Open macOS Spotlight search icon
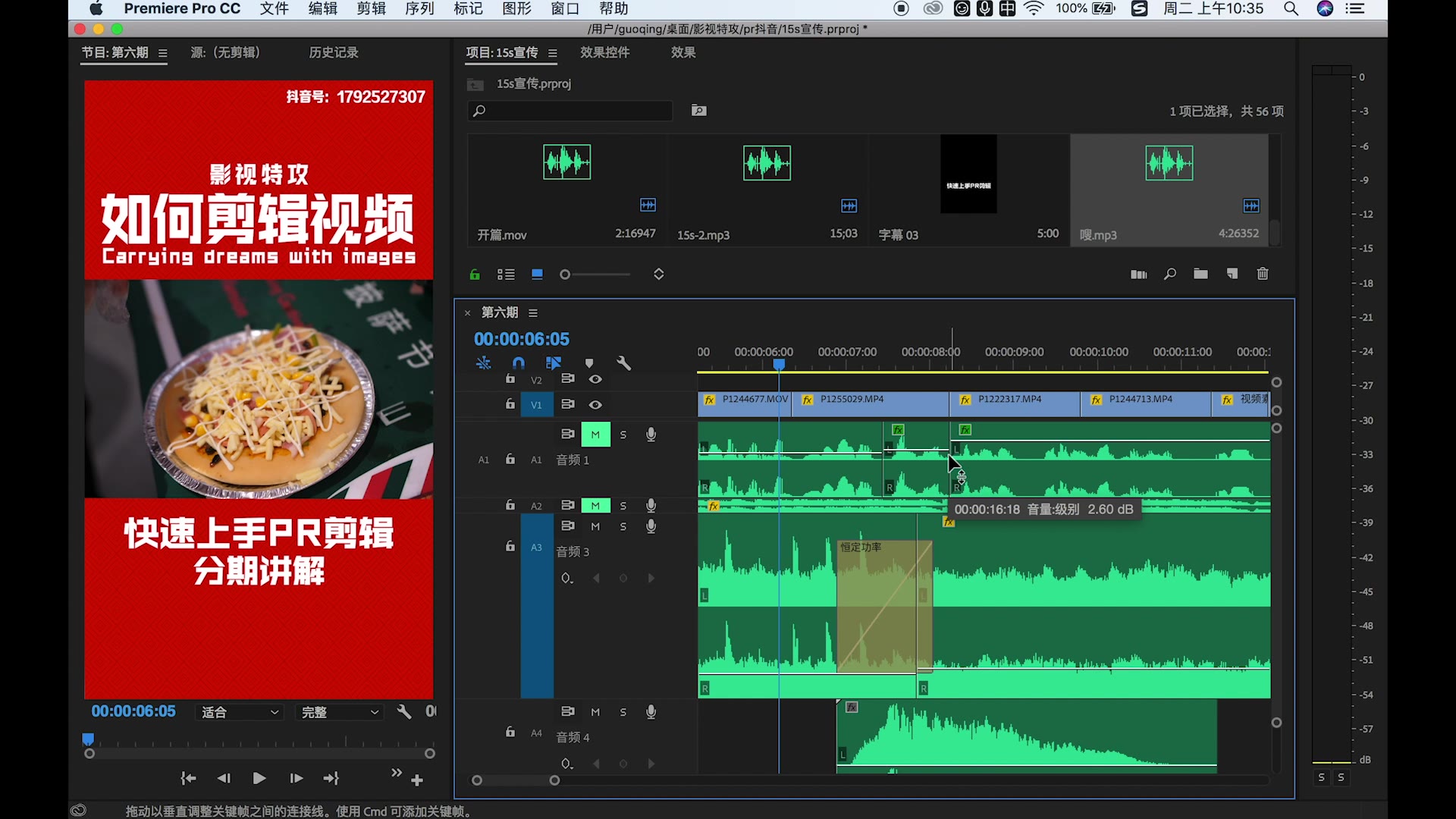Screen dimensions: 1456x819 tap(1291, 9)
